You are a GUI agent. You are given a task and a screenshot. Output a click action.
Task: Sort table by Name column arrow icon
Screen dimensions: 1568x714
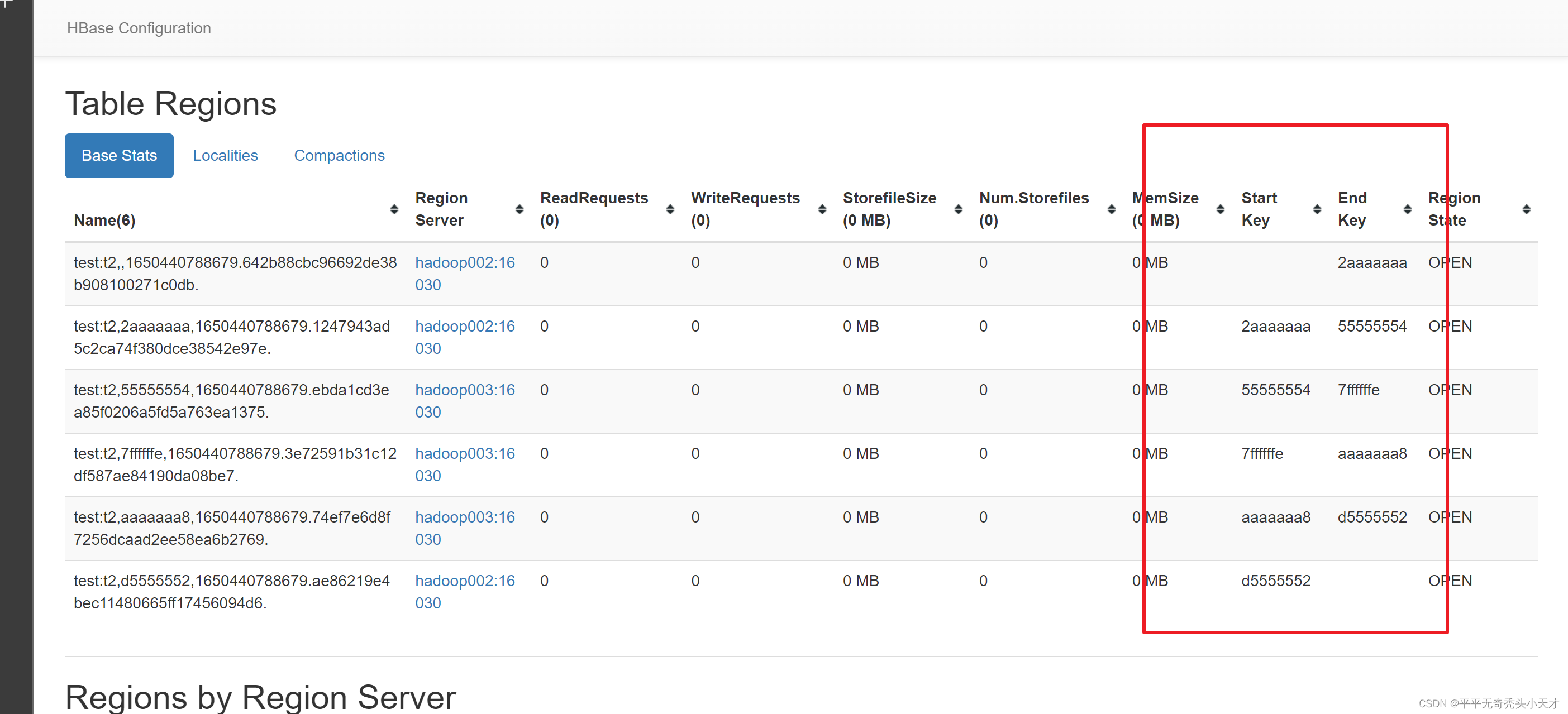pos(394,209)
